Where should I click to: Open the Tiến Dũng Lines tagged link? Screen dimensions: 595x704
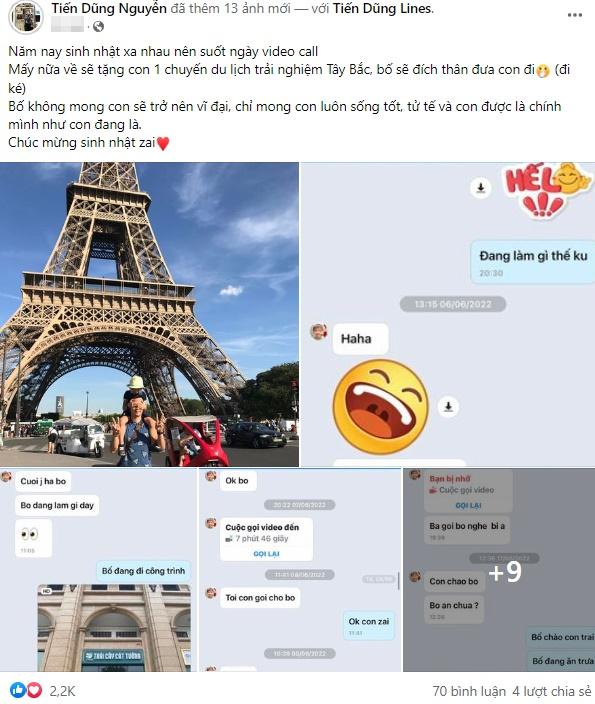382,8
